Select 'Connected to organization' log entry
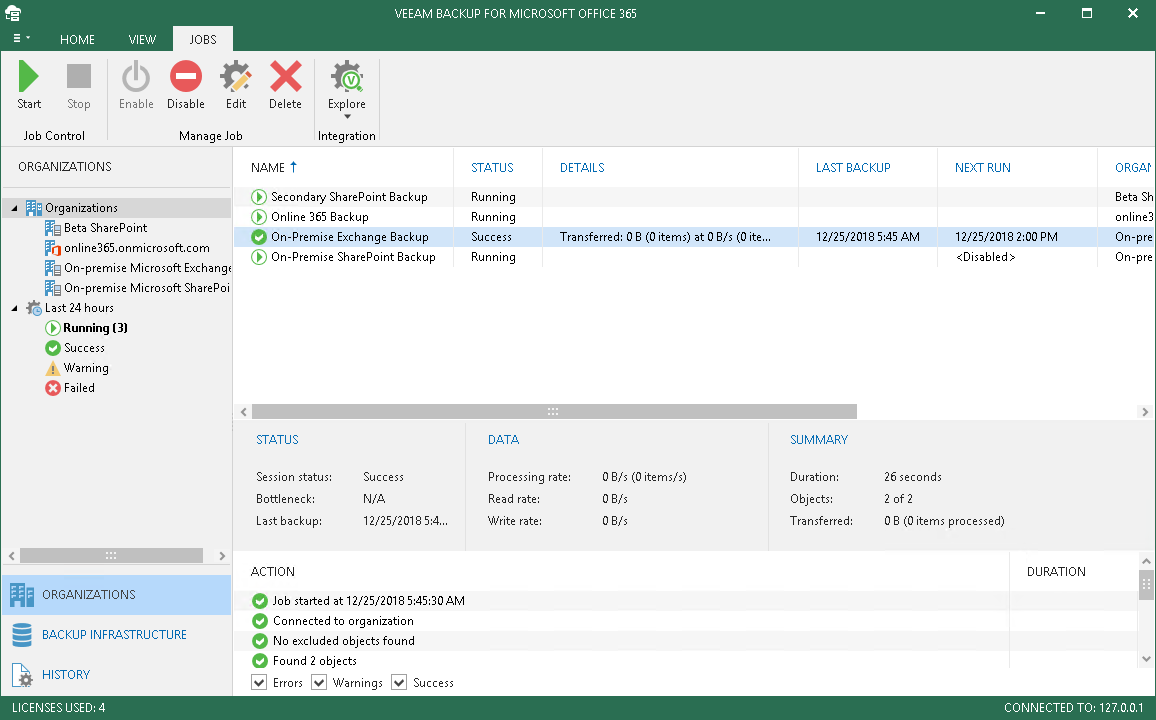 coord(343,621)
